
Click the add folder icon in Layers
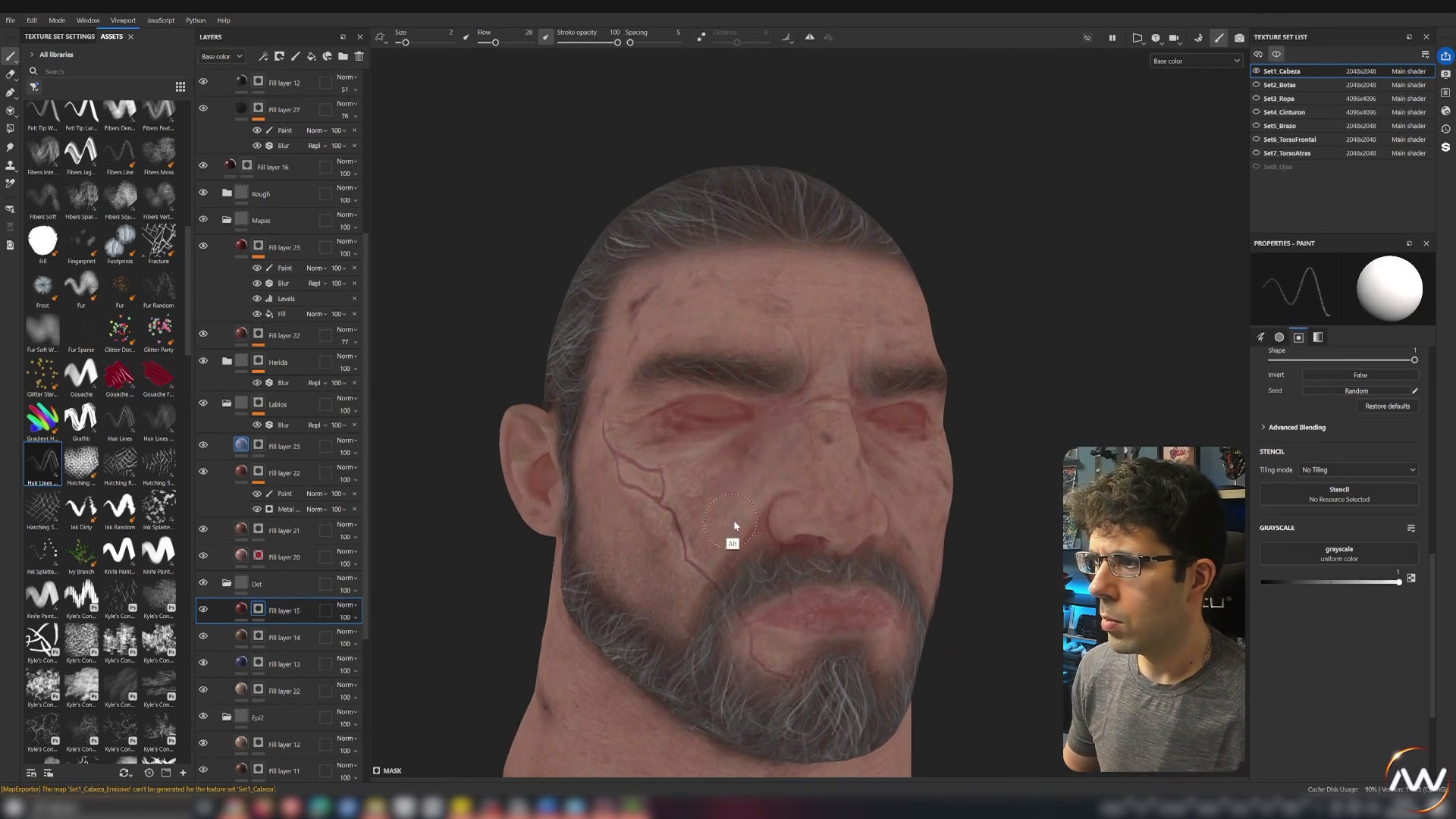343,56
